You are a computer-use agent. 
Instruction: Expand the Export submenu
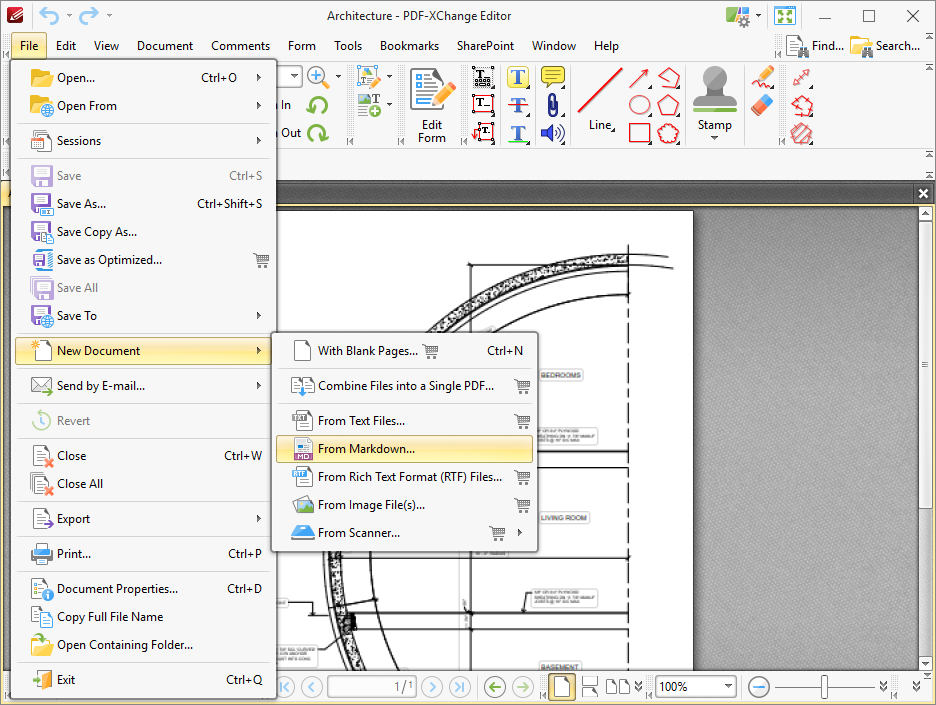[143, 519]
